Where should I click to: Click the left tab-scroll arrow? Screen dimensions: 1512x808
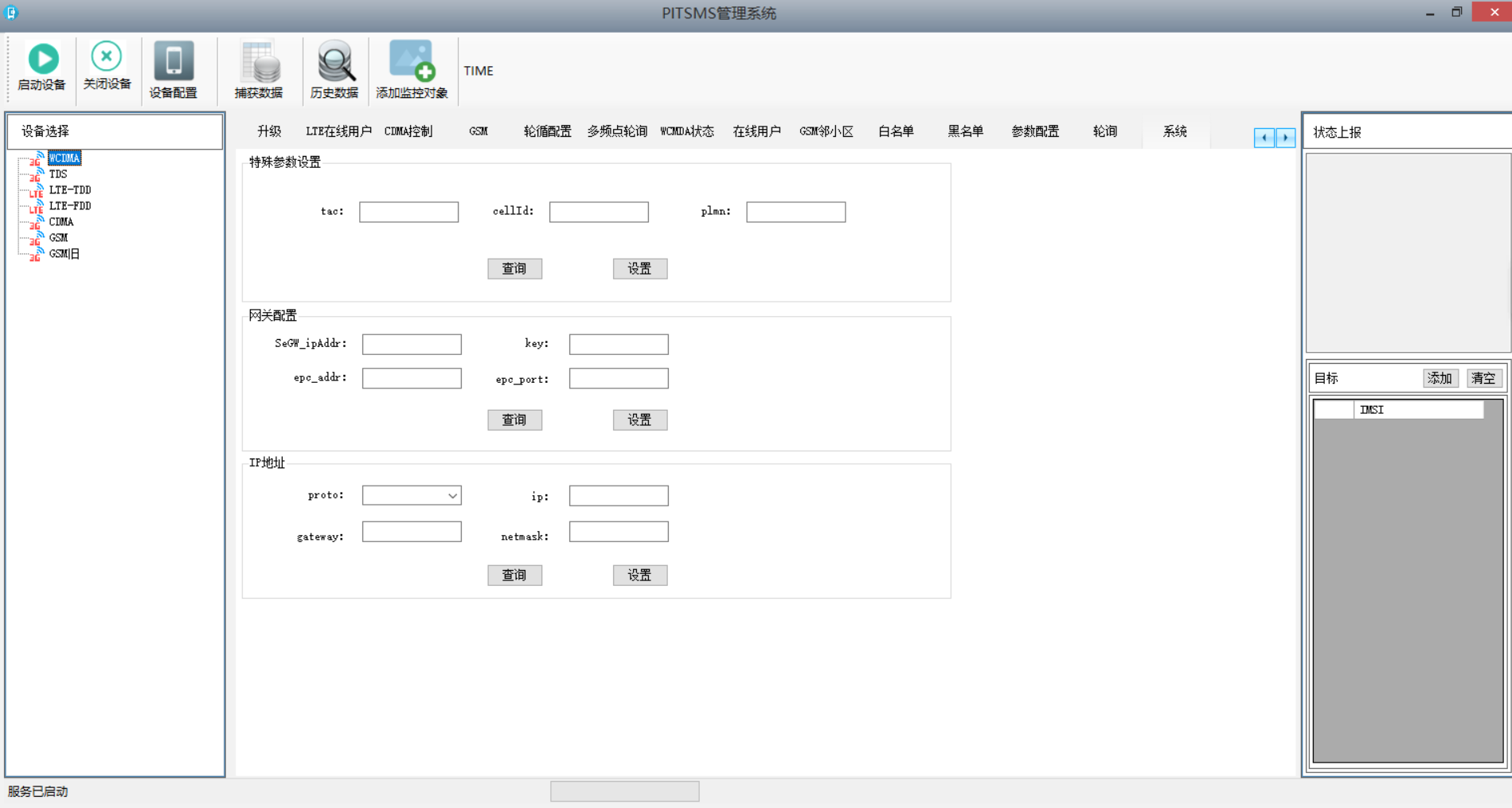(1264, 137)
